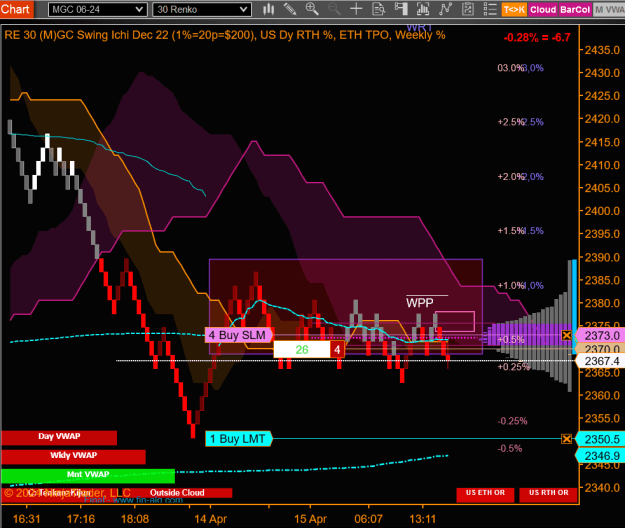Click the Wkly VWAP status bar

pyautogui.click(x=73, y=456)
